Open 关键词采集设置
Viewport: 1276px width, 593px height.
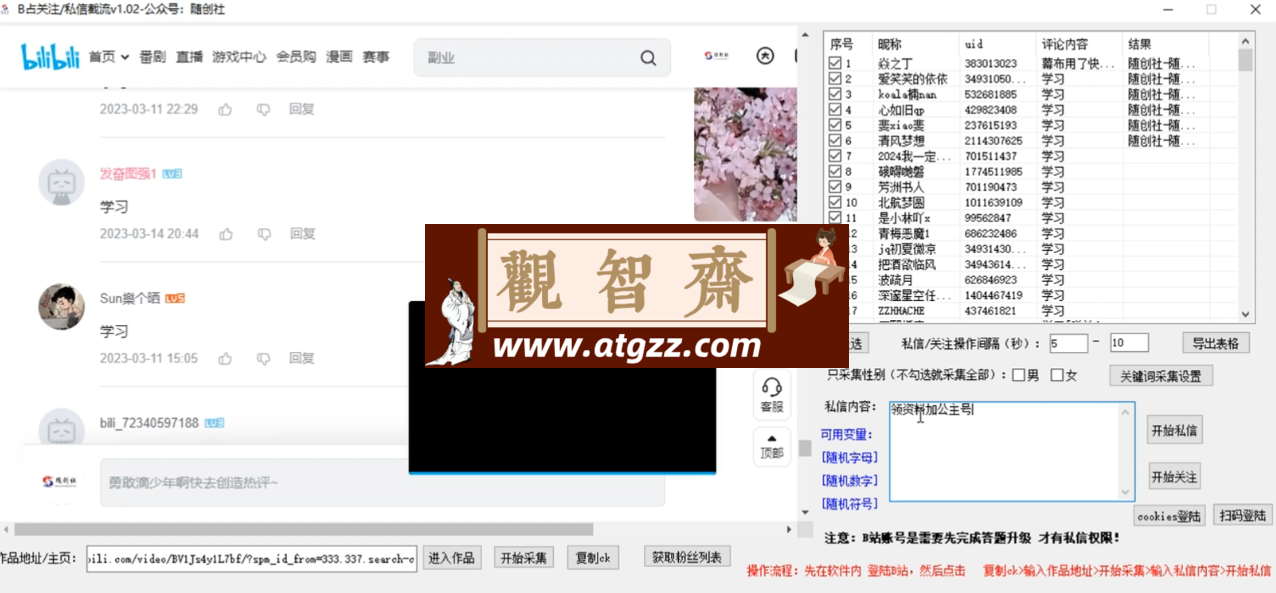click(x=1161, y=376)
